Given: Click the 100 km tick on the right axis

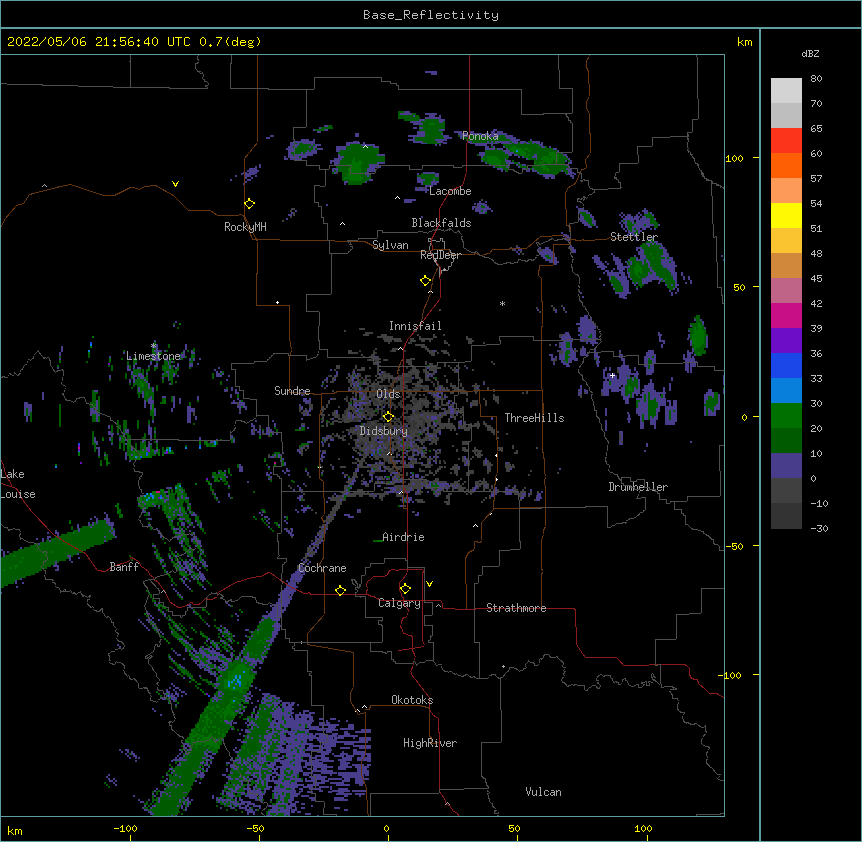Looking at the screenshot, I should pyautogui.click(x=734, y=158).
